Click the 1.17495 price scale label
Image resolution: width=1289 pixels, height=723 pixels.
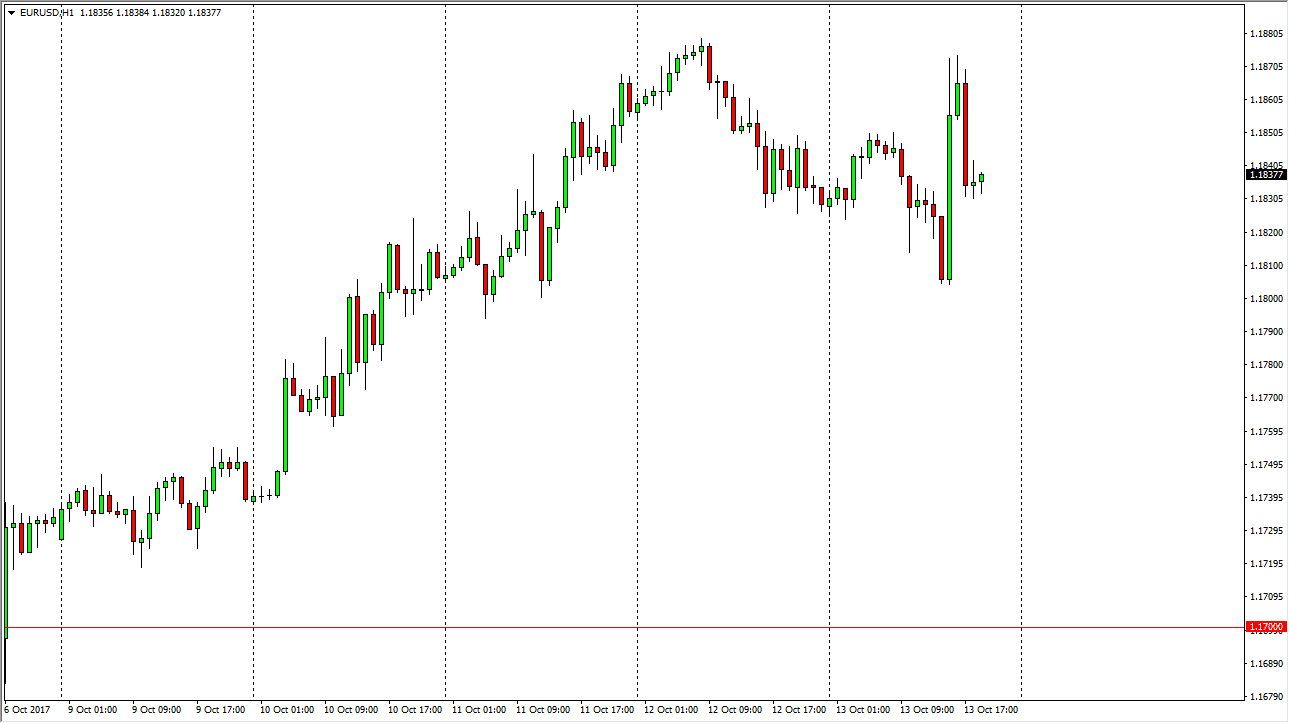[x=1266, y=465]
